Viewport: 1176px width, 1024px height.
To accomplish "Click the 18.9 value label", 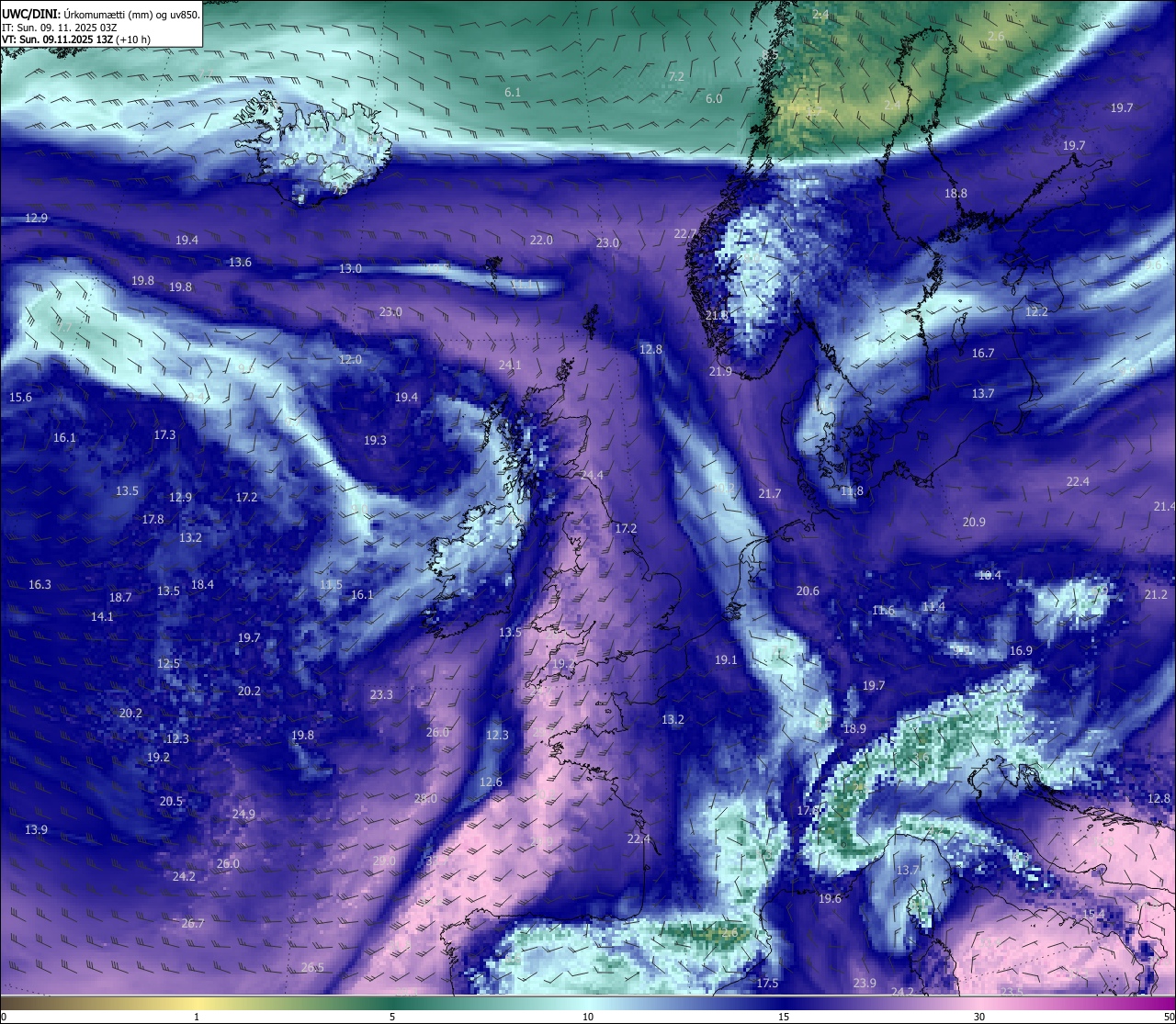I will tap(854, 729).
